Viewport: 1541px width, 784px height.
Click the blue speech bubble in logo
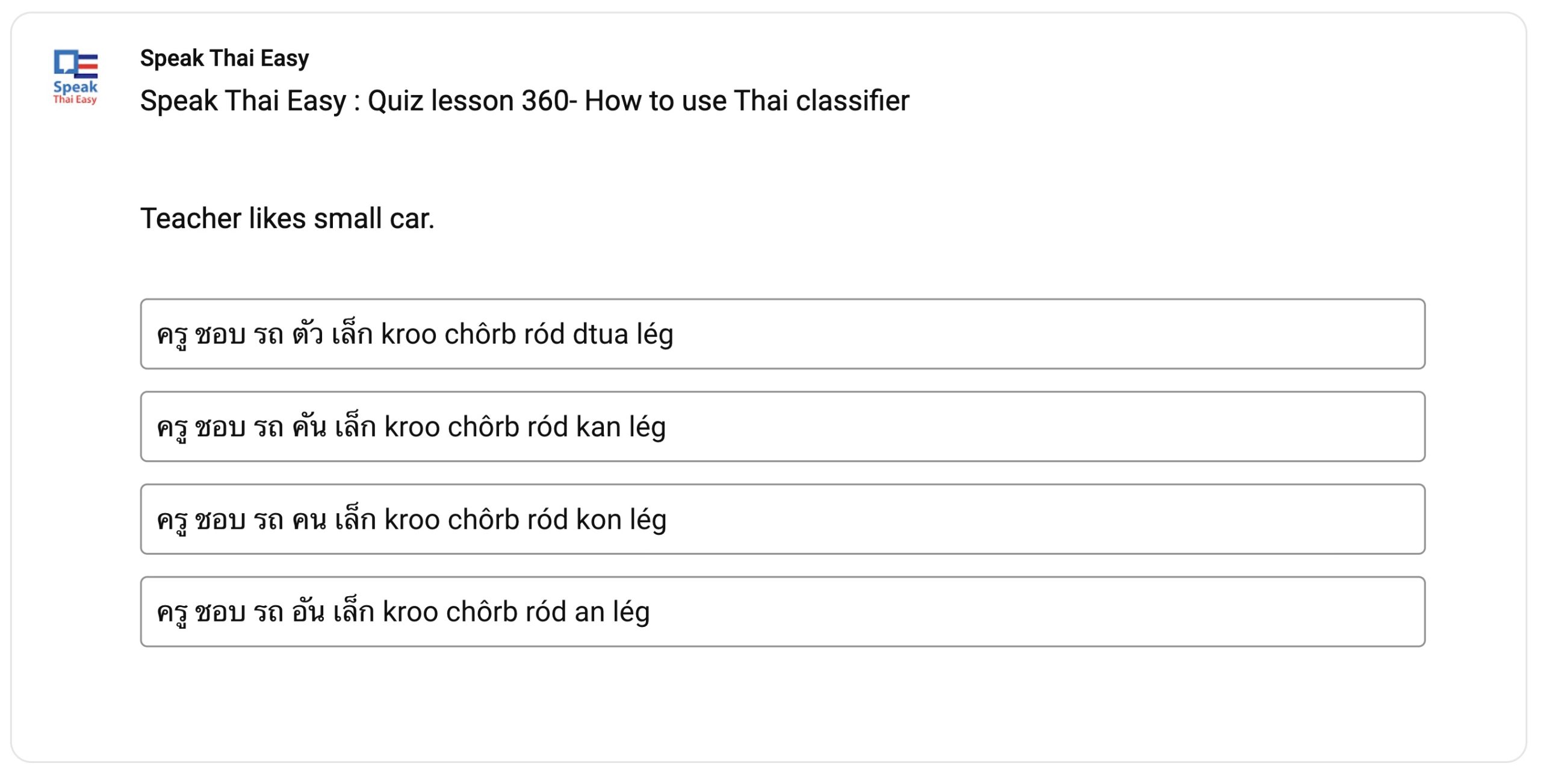click(66, 63)
